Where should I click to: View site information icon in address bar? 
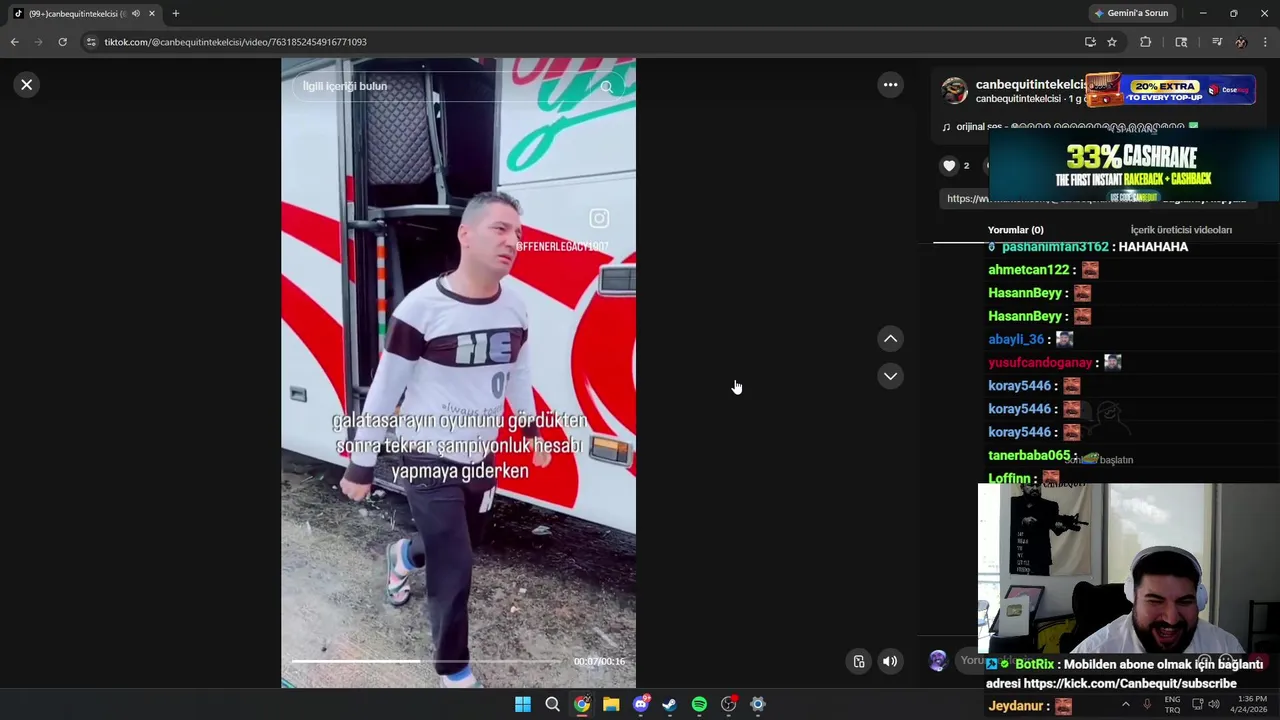tap(91, 42)
